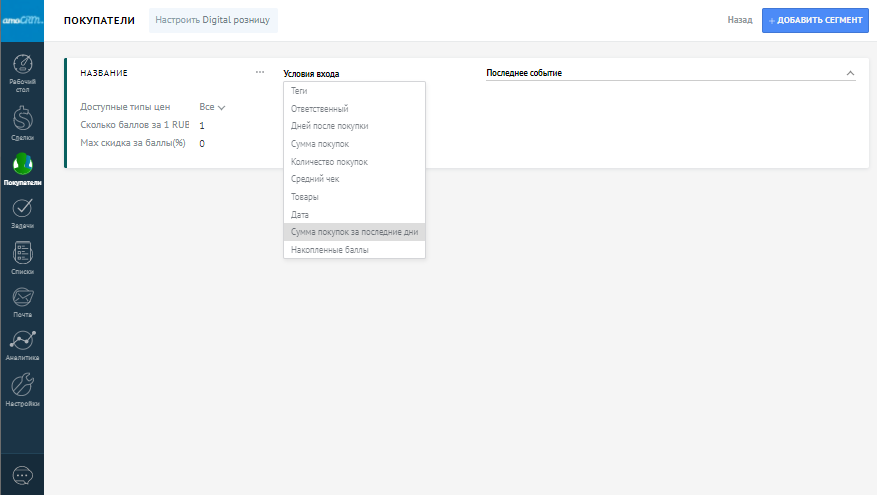Expand the Все price types dropdown

212,107
